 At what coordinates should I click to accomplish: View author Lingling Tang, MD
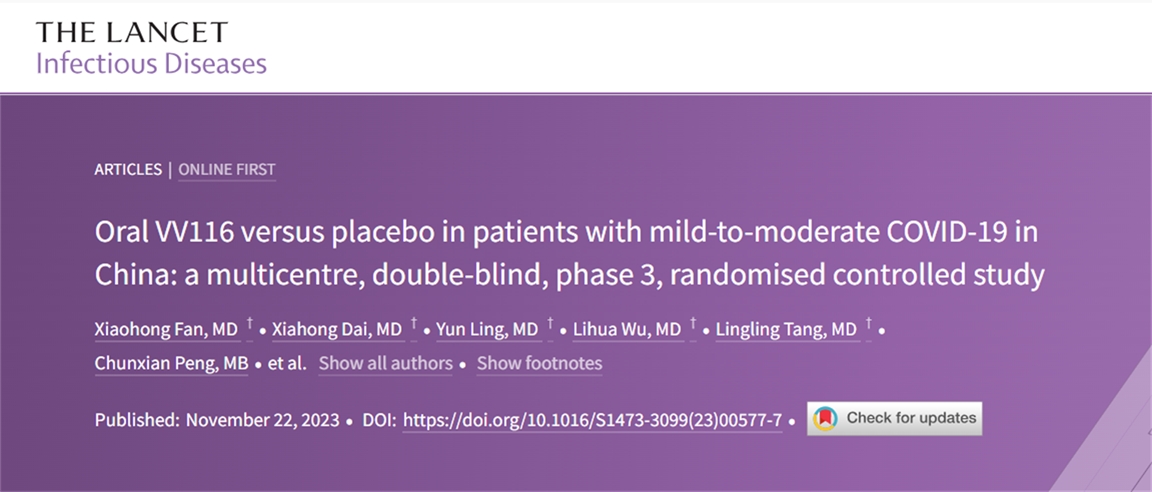788,329
